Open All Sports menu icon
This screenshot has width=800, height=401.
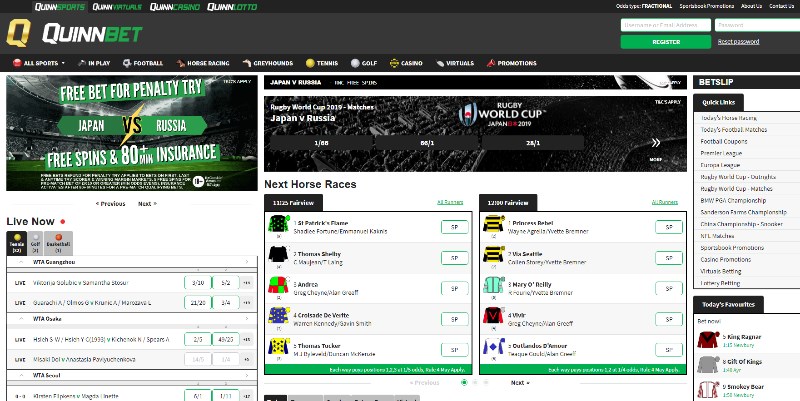click(x=17, y=63)
